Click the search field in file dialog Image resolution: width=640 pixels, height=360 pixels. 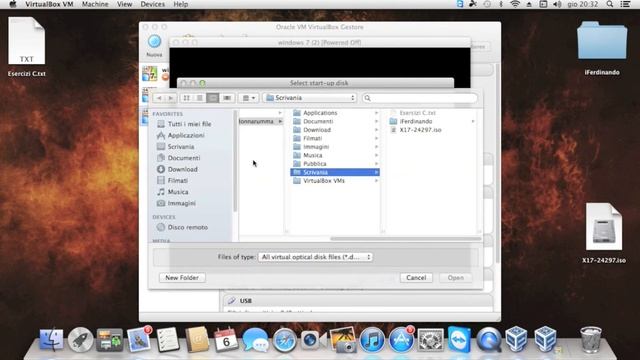click(x=420, y=98)
